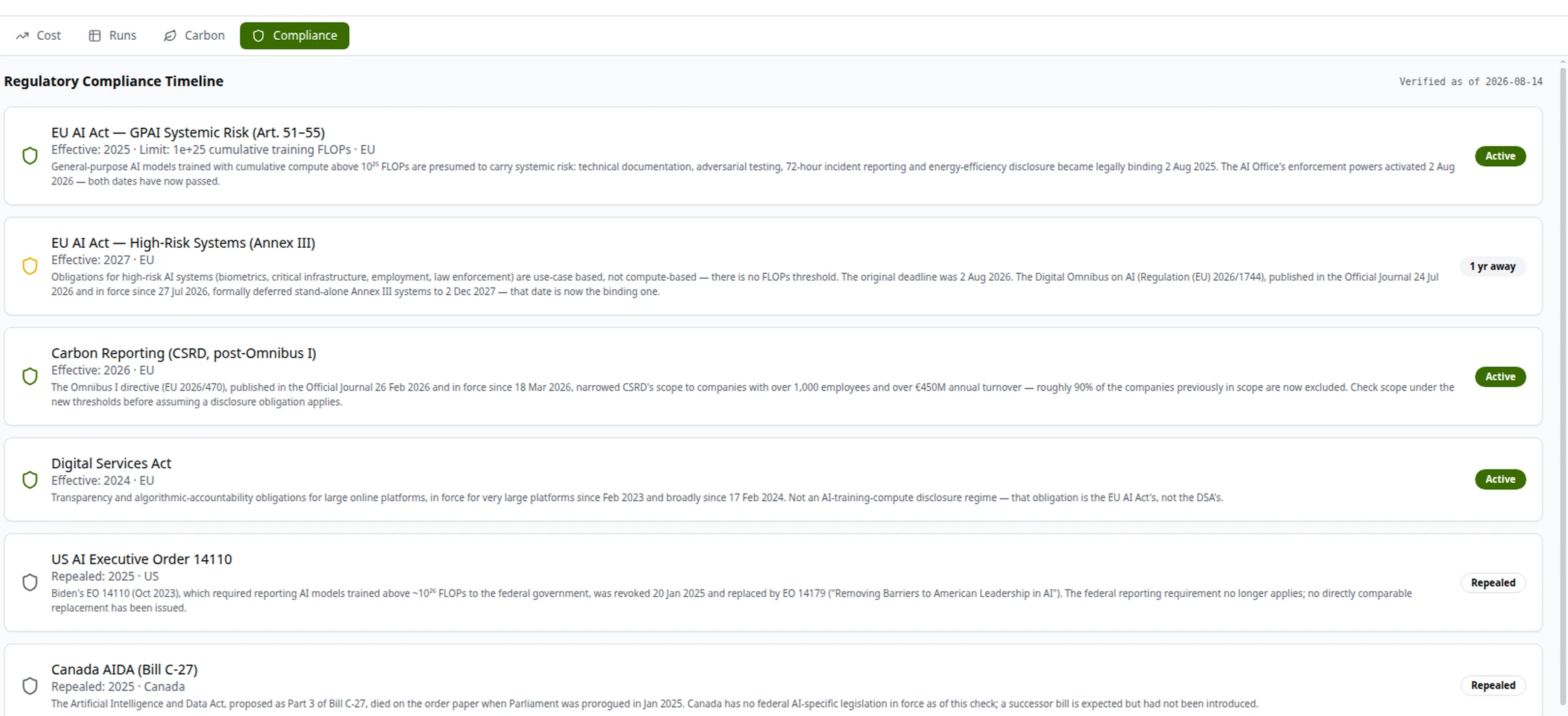
Task: Click Active badge on GPAI Systemic Risk card
Action: point(1500,156)
